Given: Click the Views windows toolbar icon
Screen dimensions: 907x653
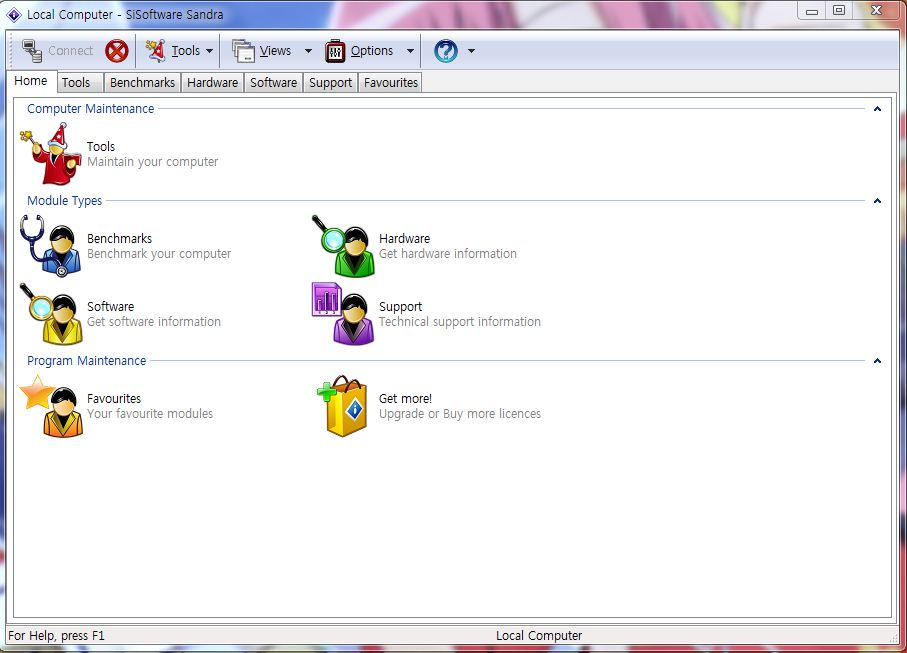Looking at the screenshot, I should click(x=244, y=51).
